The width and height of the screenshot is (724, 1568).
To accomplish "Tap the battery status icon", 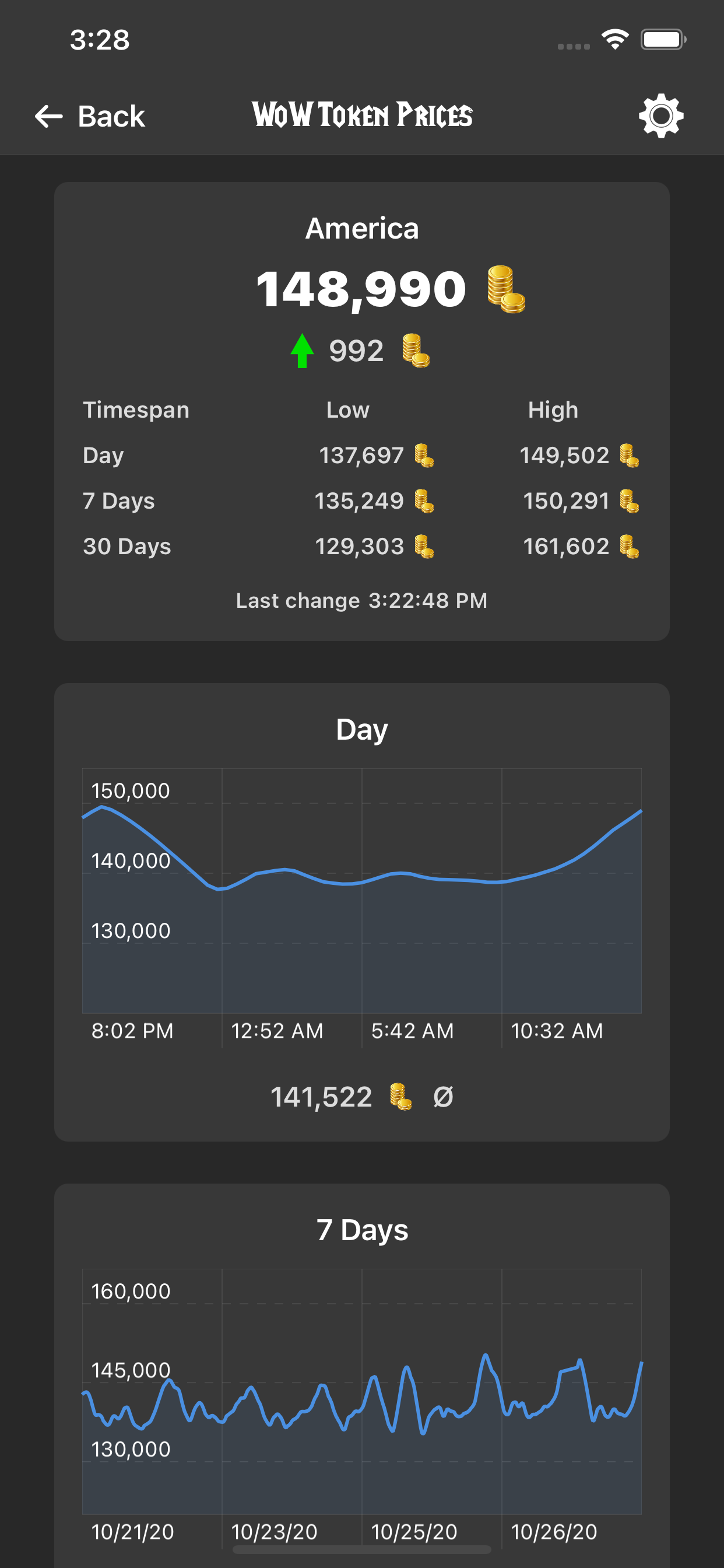I will 663,40.
